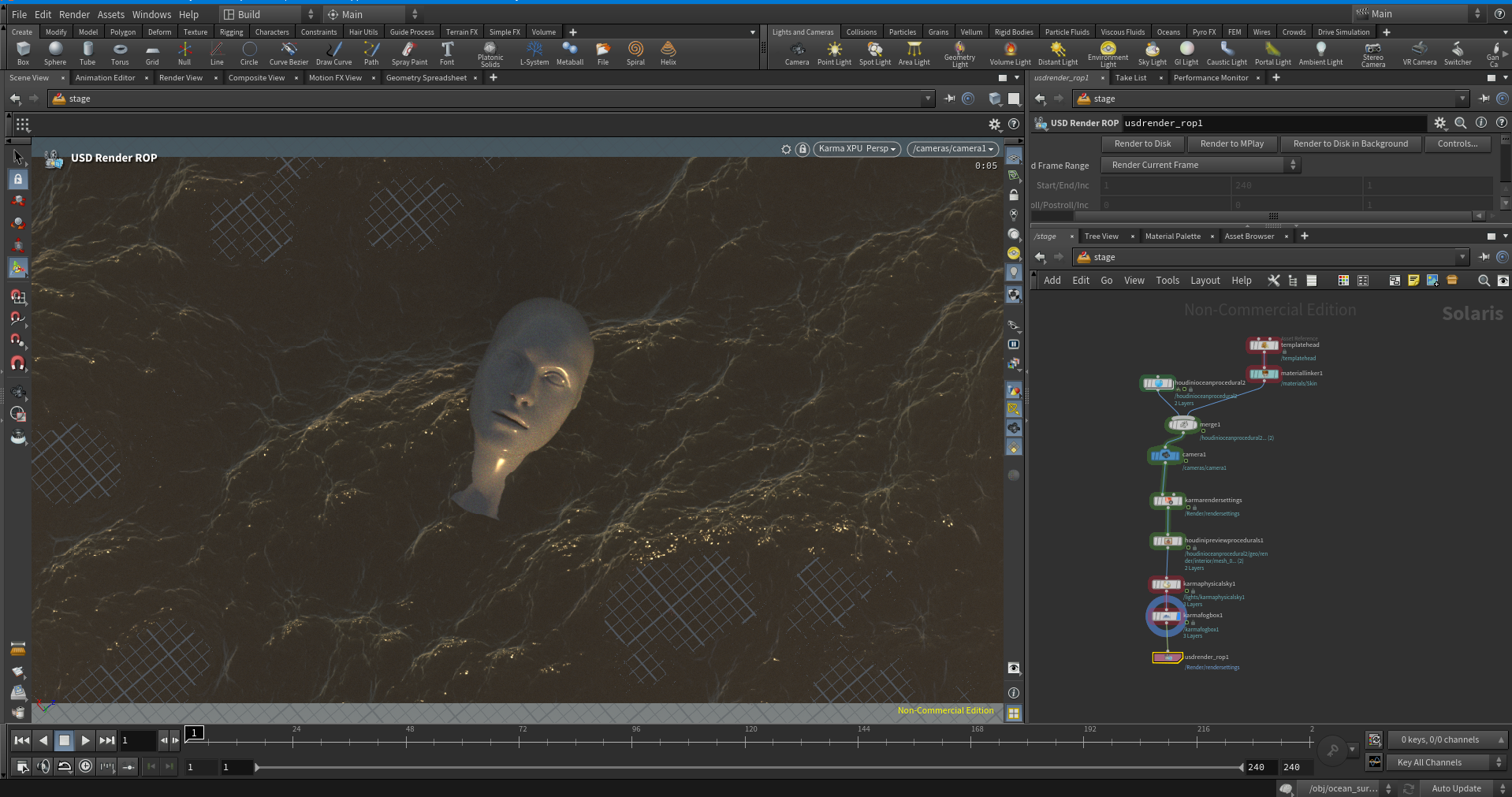Toggle the camera lock icon in viewport
The image size is (1512, 797).
point(803,149)
